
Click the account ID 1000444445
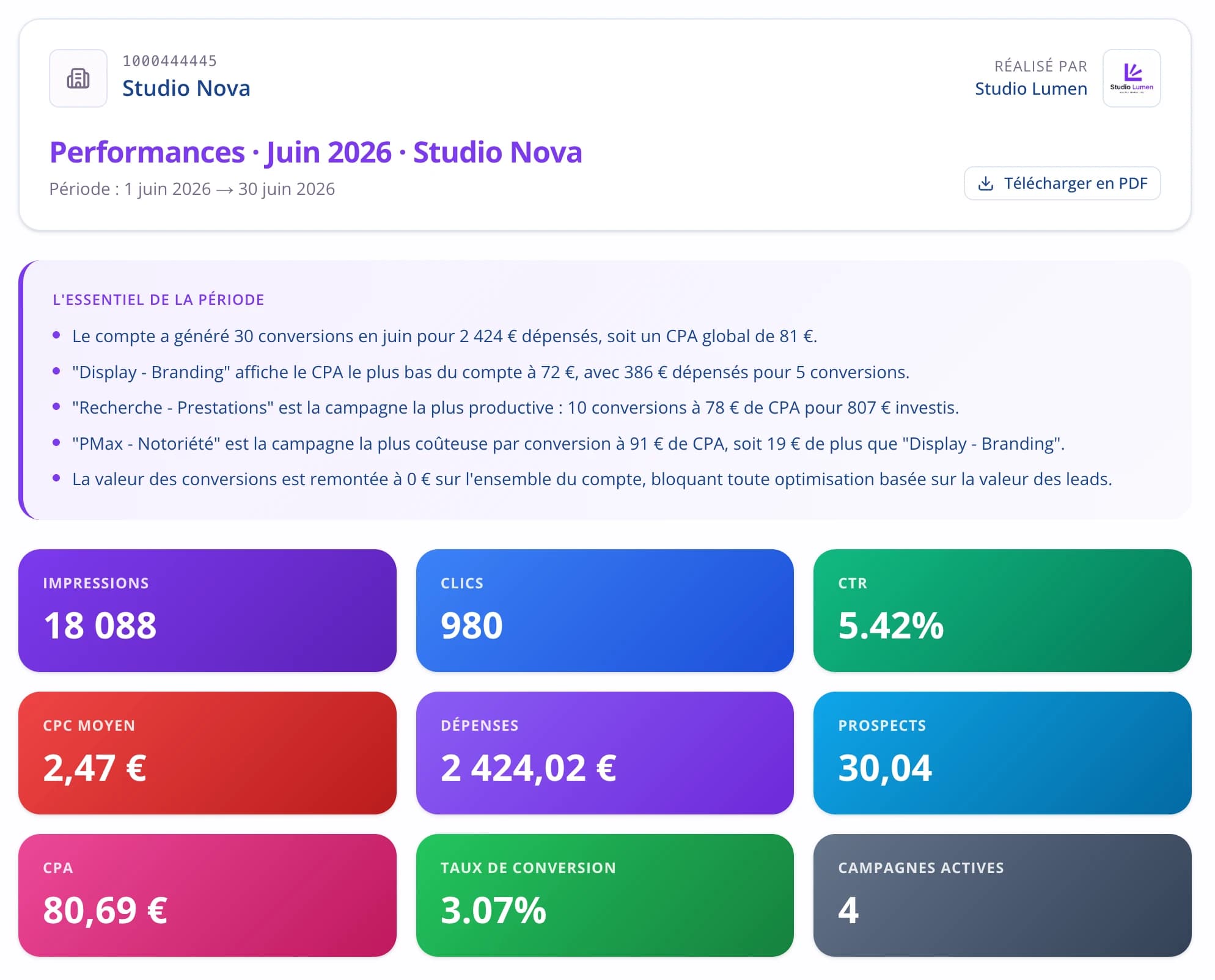click(170, 61)
